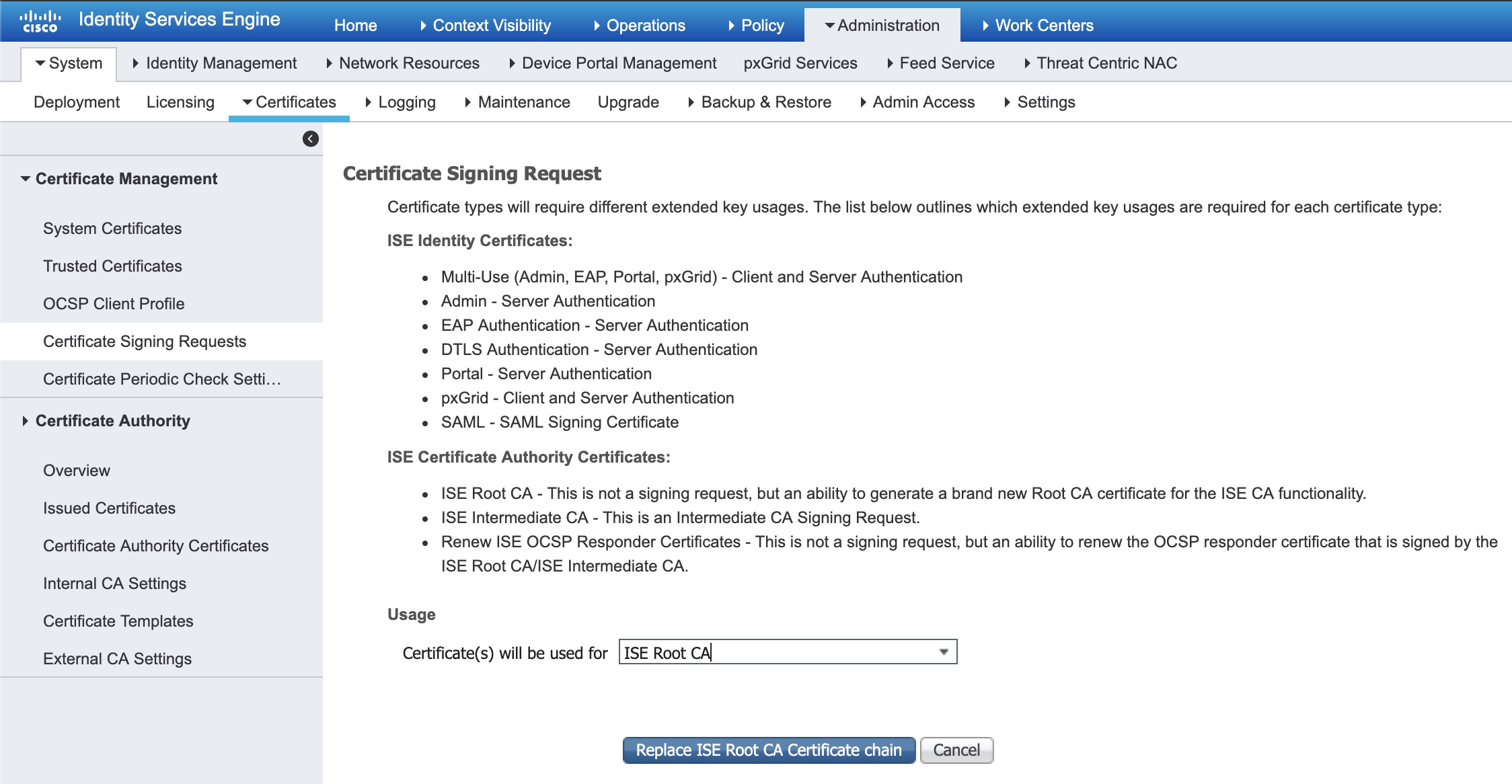Click 'ISE Certificate Authority Certificates:' heading
Screen dimensions: 1512x784
tap(529, 457)
